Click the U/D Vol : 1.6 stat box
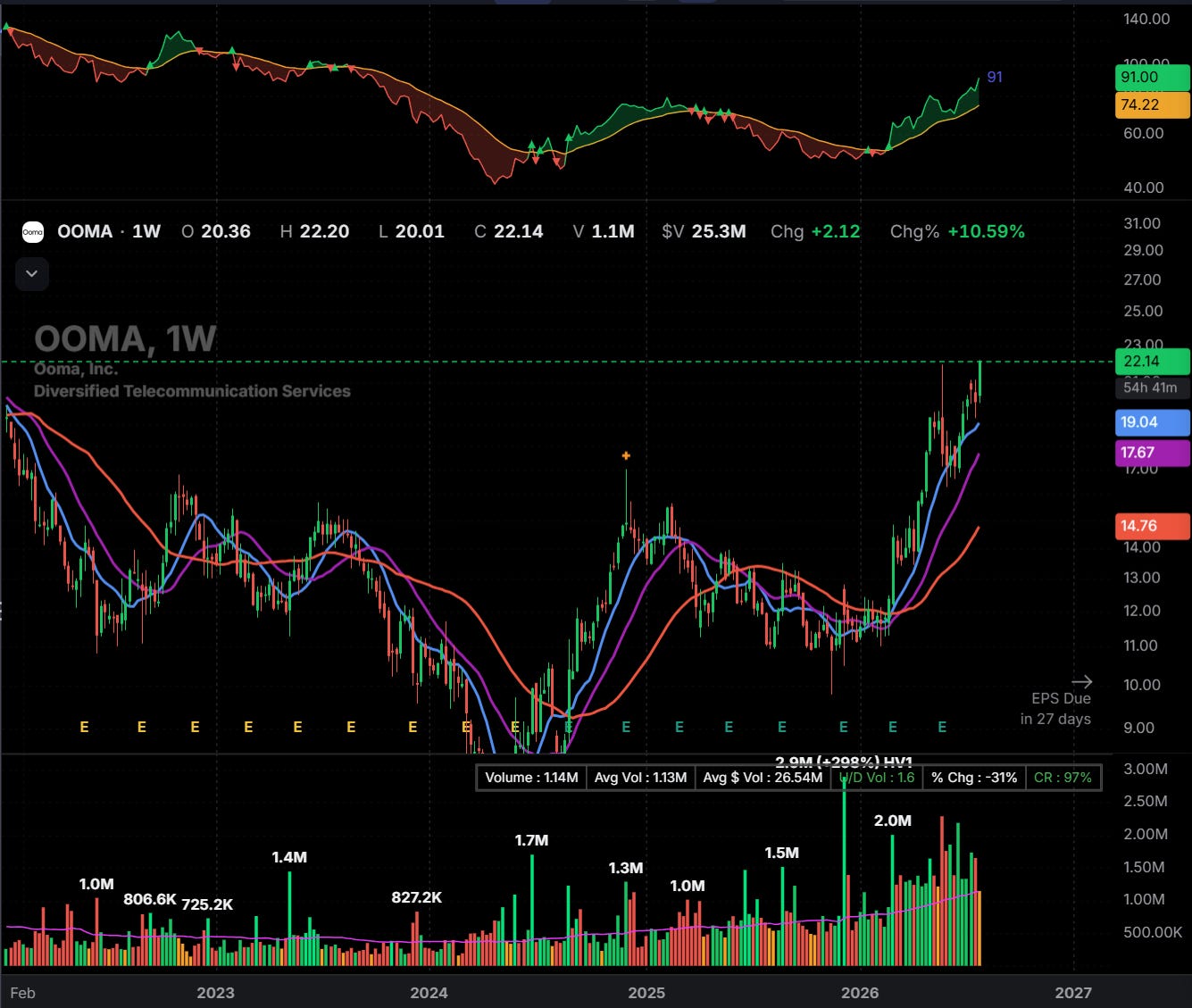Screen dimensions: 1192x1008 point(877,778)
